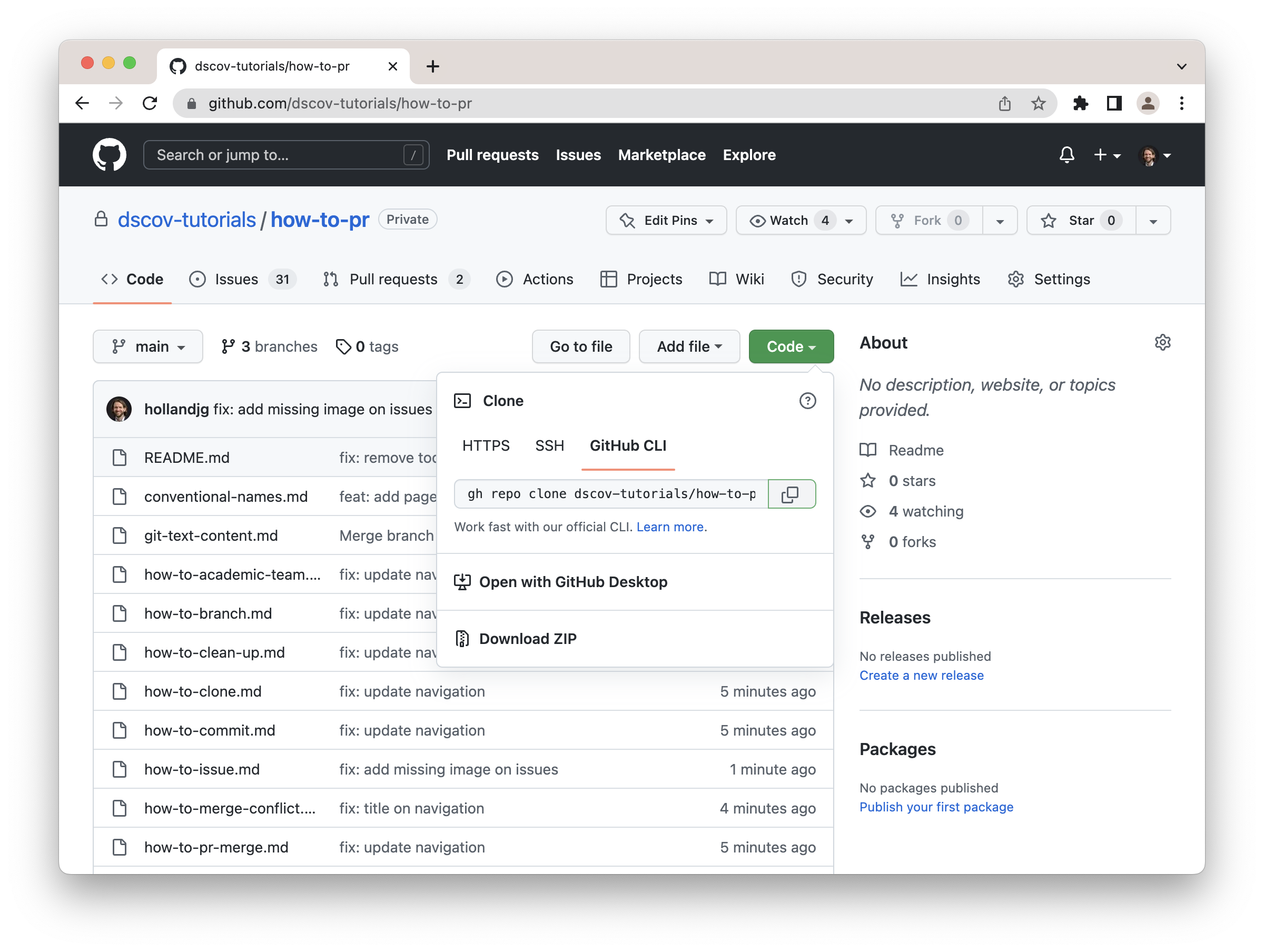The height and width of the screenshot is (952, 1264).
Task: Open the Extensions puzzle icon
Action: click(x=1080, y=103)
